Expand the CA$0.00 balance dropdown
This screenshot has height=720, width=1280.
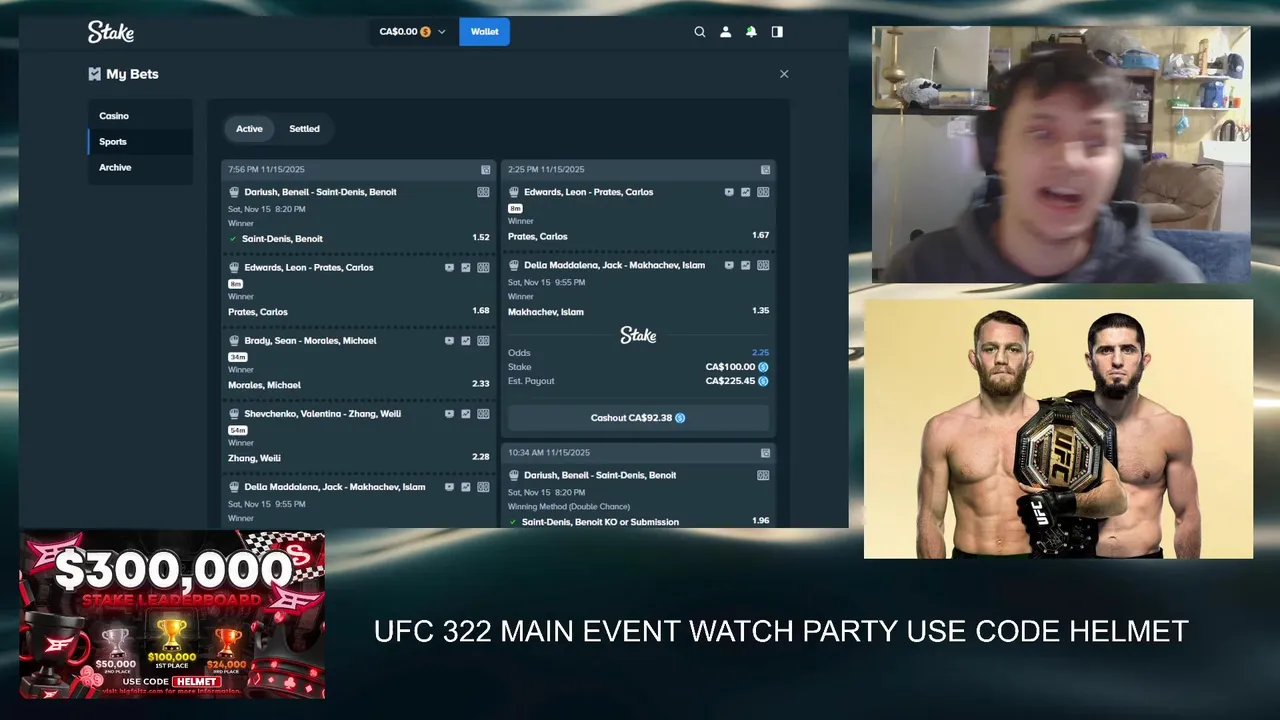tap(413, 32)
